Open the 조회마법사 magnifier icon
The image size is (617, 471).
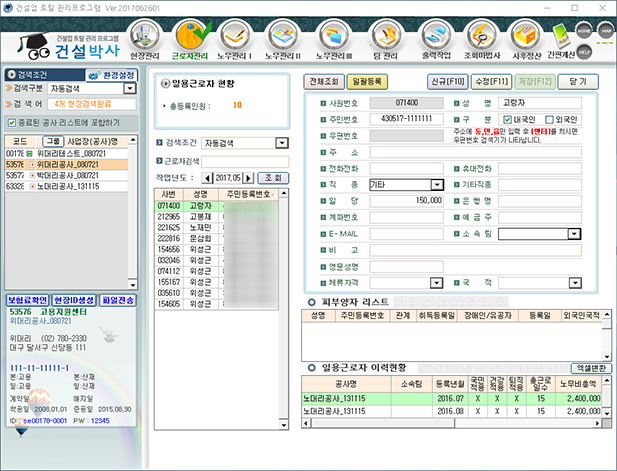tap(482, 40)
